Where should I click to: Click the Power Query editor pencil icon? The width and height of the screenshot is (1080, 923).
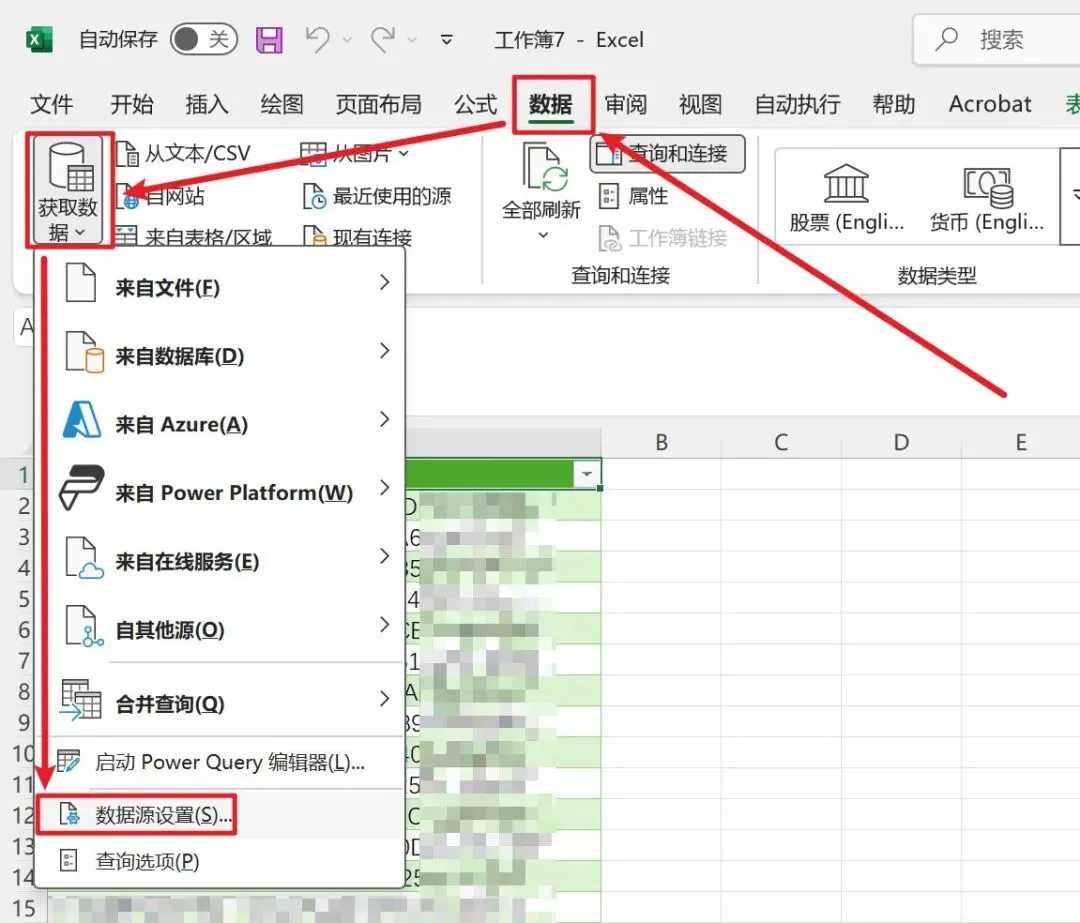click(68, 761)
